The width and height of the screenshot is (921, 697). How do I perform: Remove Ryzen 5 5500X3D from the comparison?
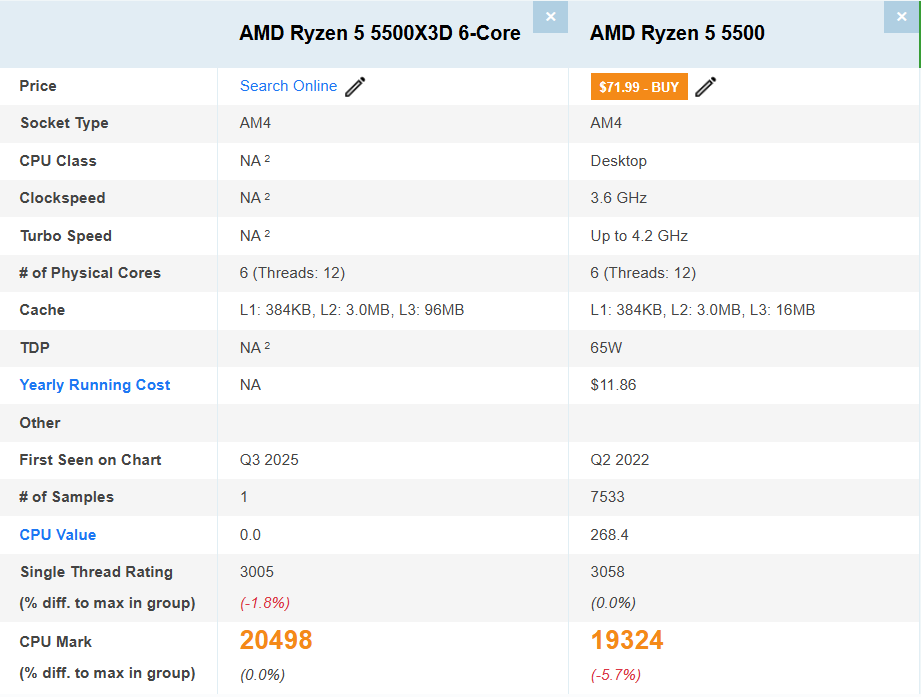pos(550,17)
